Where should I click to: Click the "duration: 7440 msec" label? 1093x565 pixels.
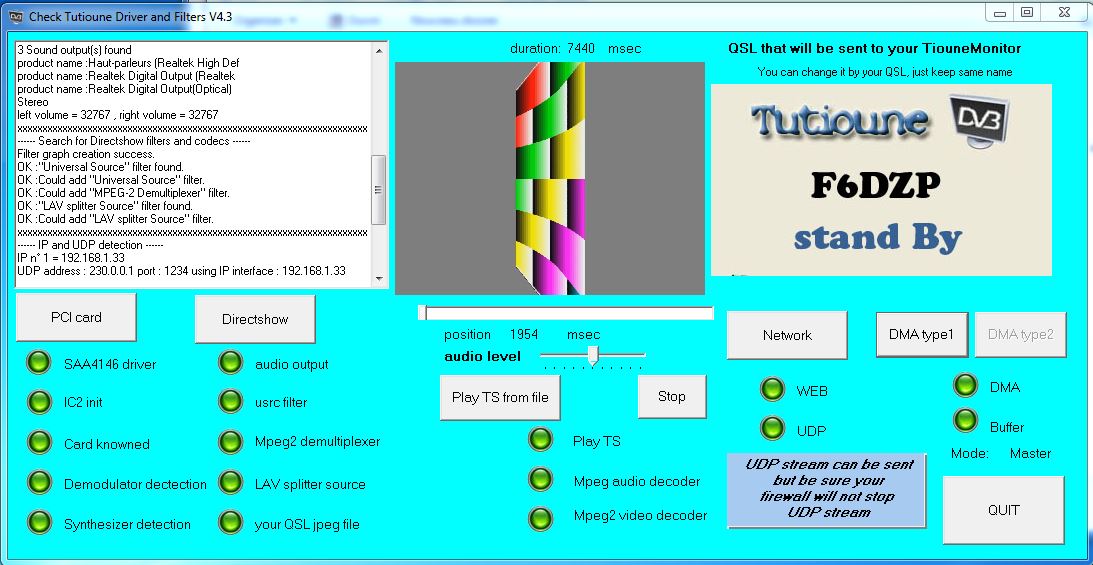(x=575, y=49)
